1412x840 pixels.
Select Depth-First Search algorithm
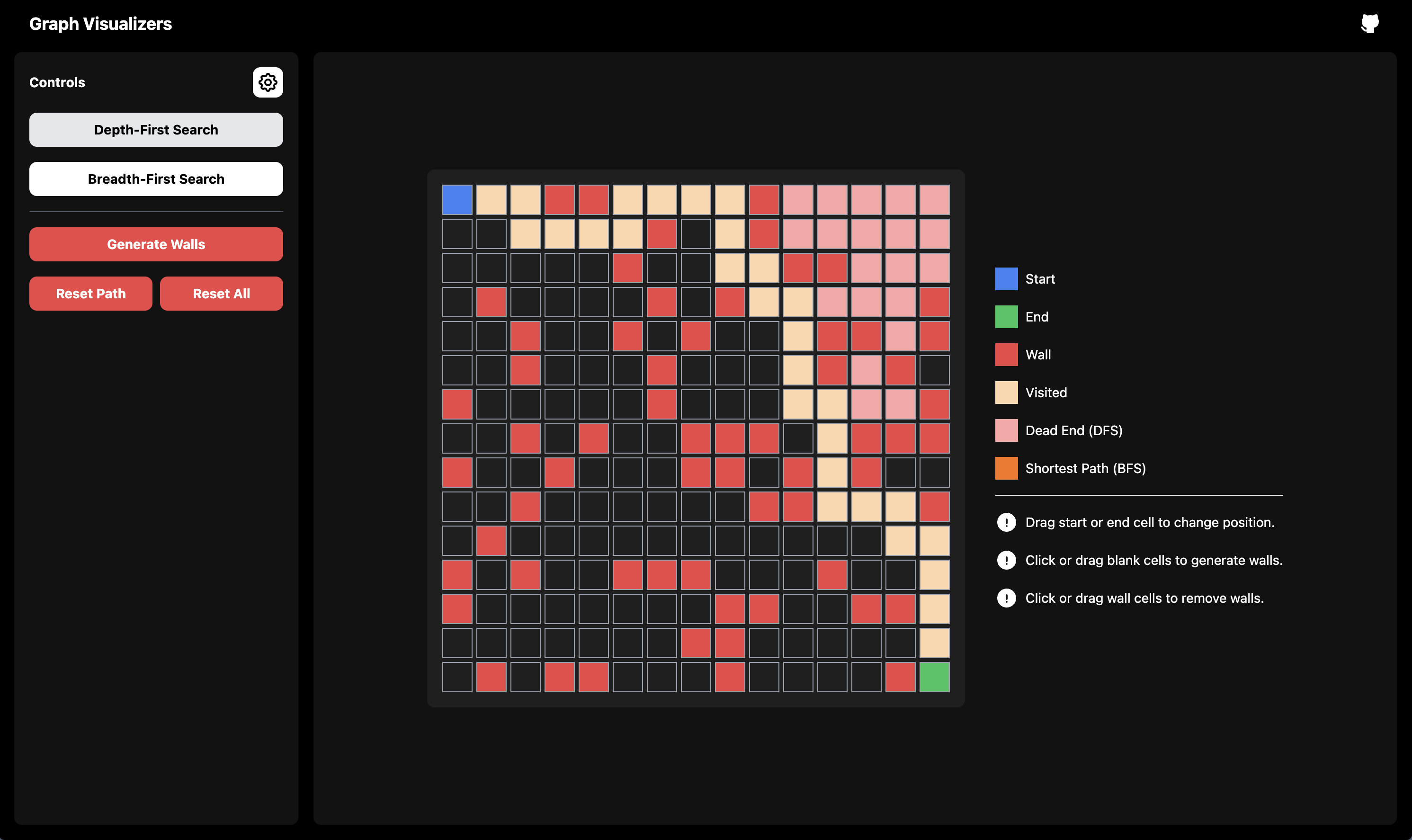point(156,130)
